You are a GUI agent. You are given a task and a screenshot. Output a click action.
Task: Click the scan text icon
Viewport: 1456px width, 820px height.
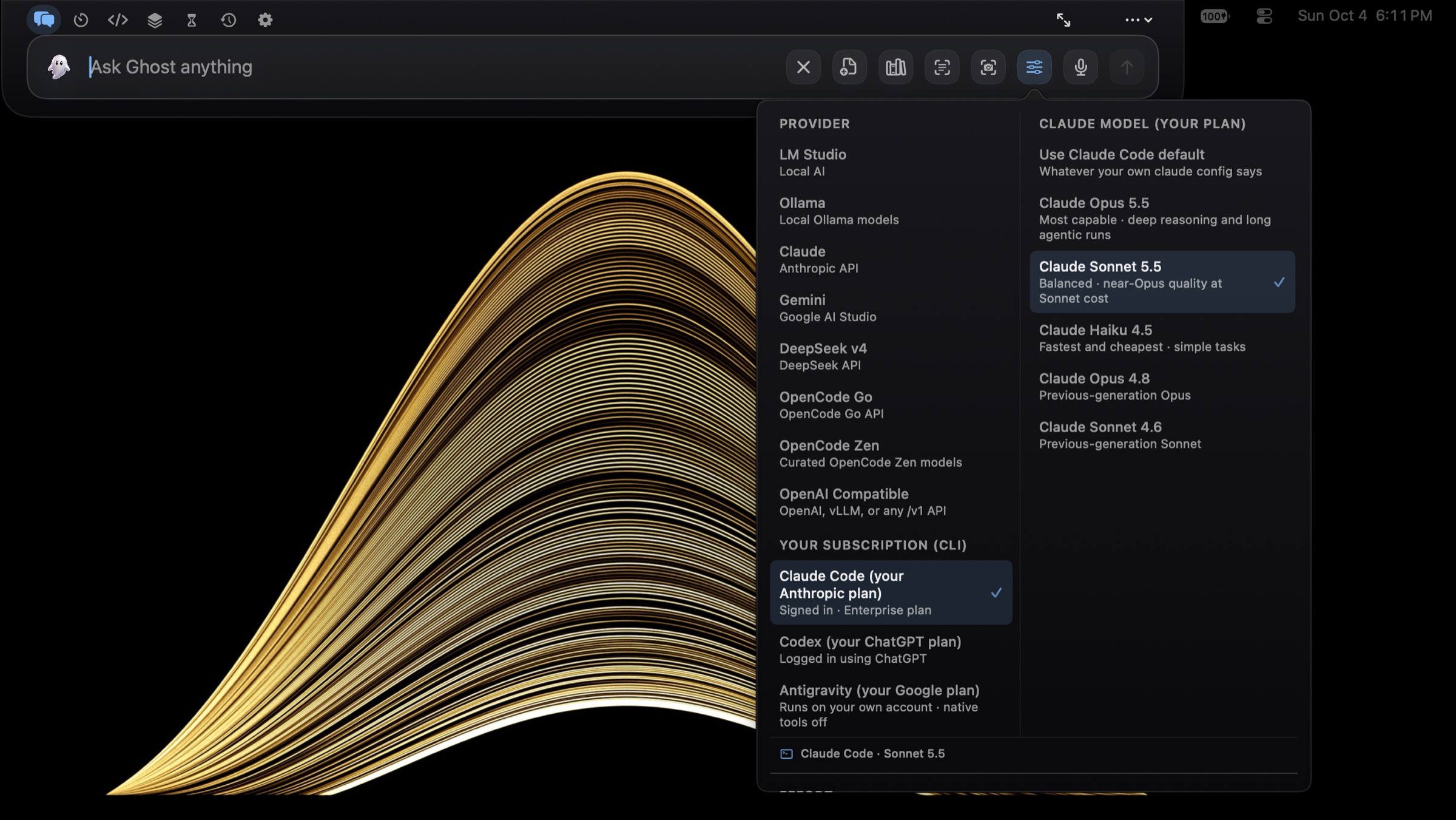[x=942, y=67]
